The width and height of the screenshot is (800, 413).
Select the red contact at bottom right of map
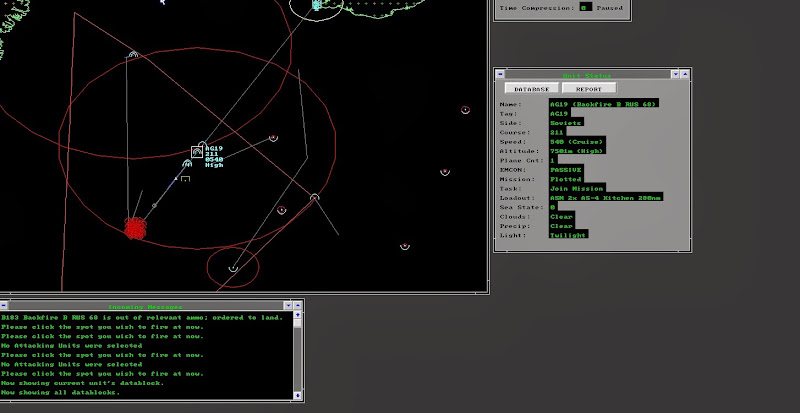tap(405, 245)
